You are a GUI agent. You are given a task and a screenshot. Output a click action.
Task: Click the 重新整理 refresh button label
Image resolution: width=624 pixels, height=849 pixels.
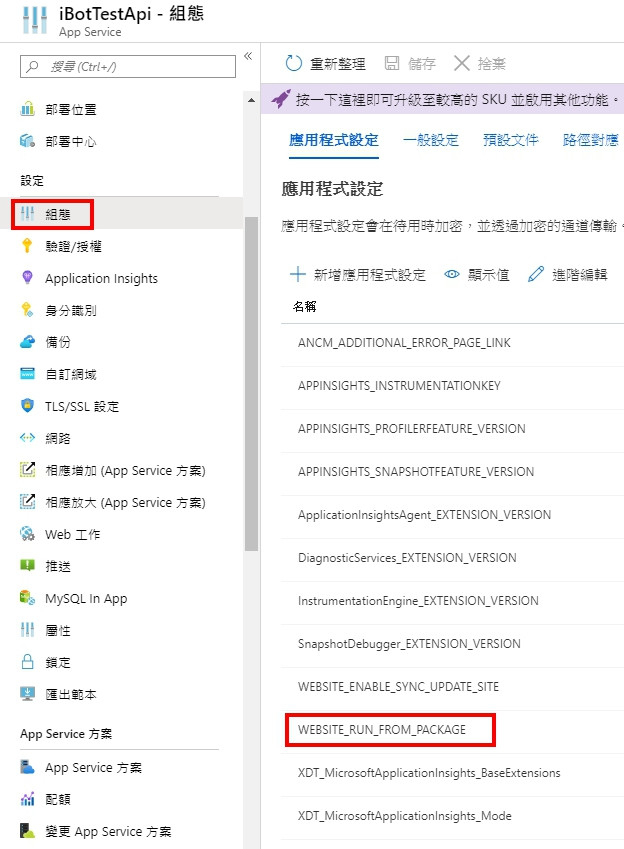tap(338, 64)
